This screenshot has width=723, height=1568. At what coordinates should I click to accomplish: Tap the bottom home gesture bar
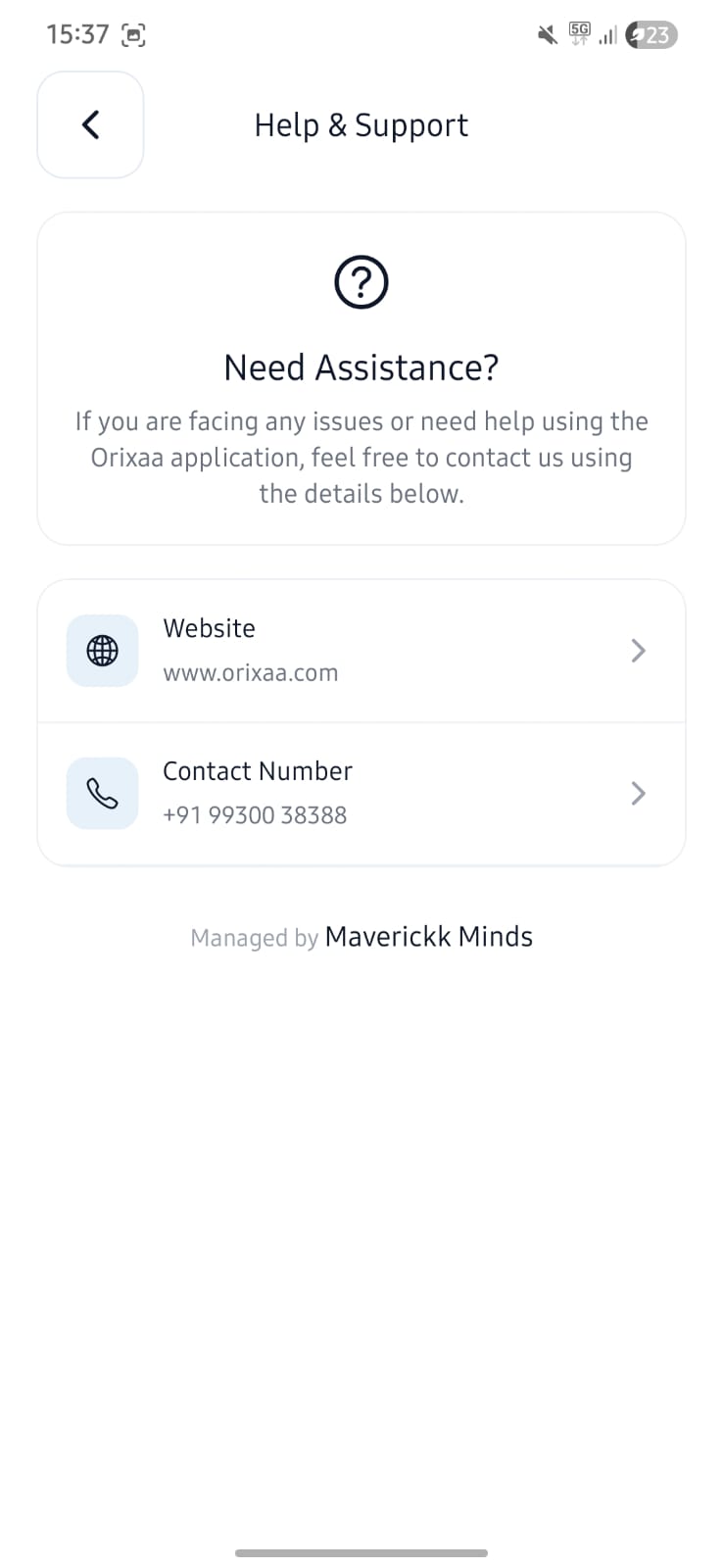click(361, 1552)
